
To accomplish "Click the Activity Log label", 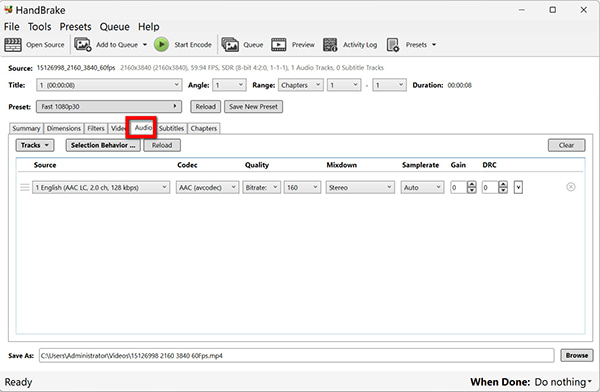I will 360,45.
